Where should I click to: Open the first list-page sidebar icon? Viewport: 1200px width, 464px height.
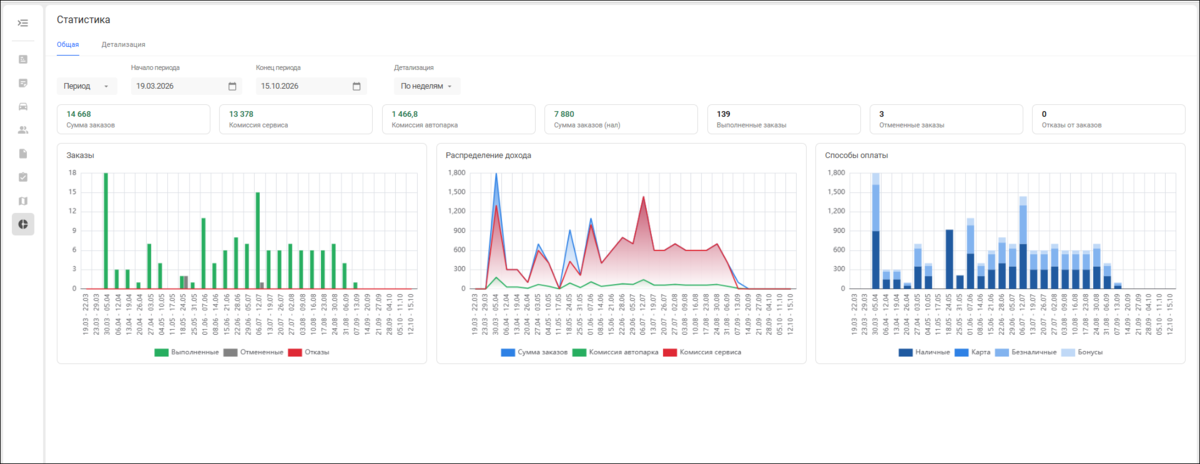pos(23,60)
